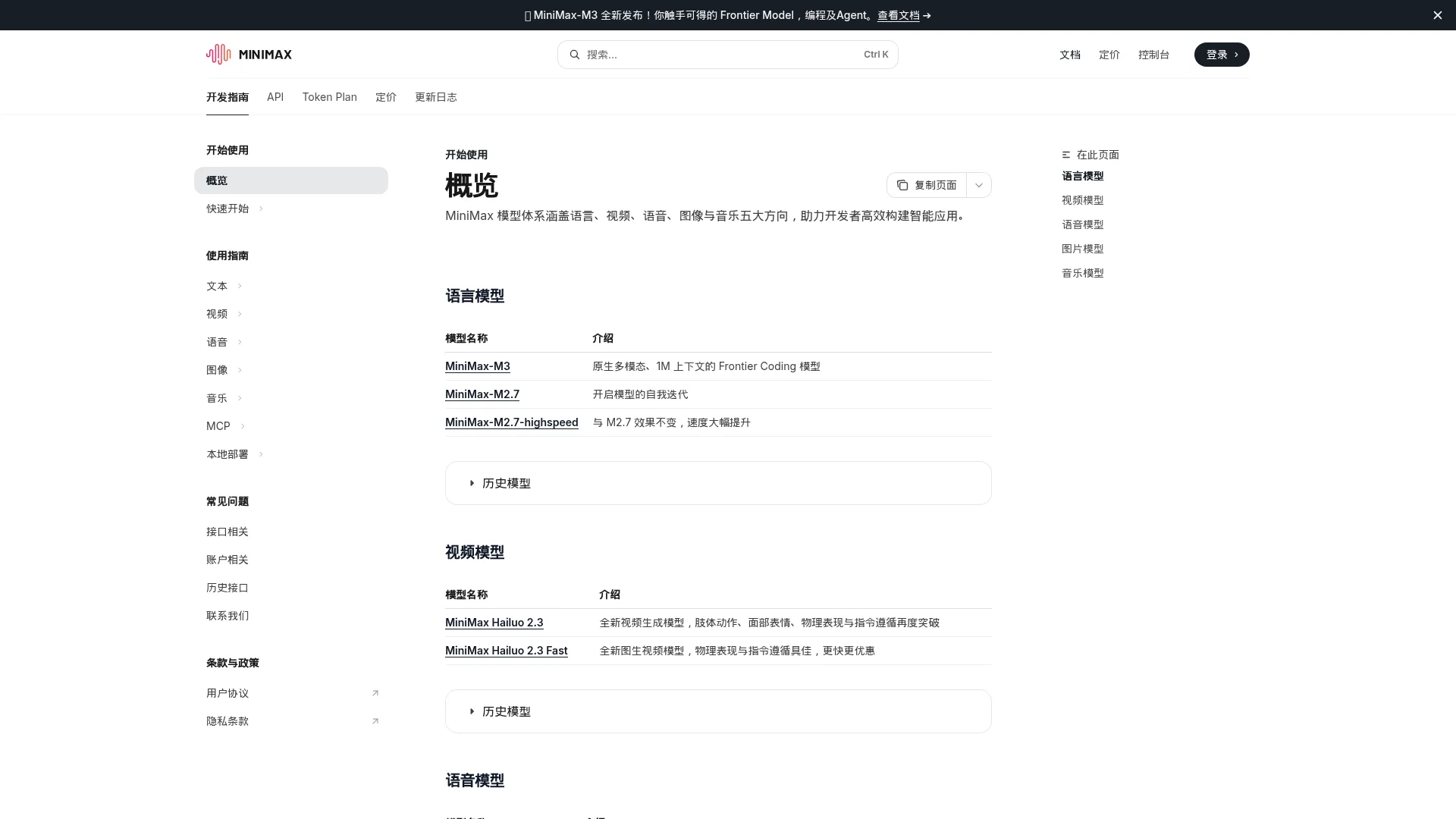Open the MiniMax-M2.7 model link
This screenshot has height=819, width=1456.
coord(482,394)
